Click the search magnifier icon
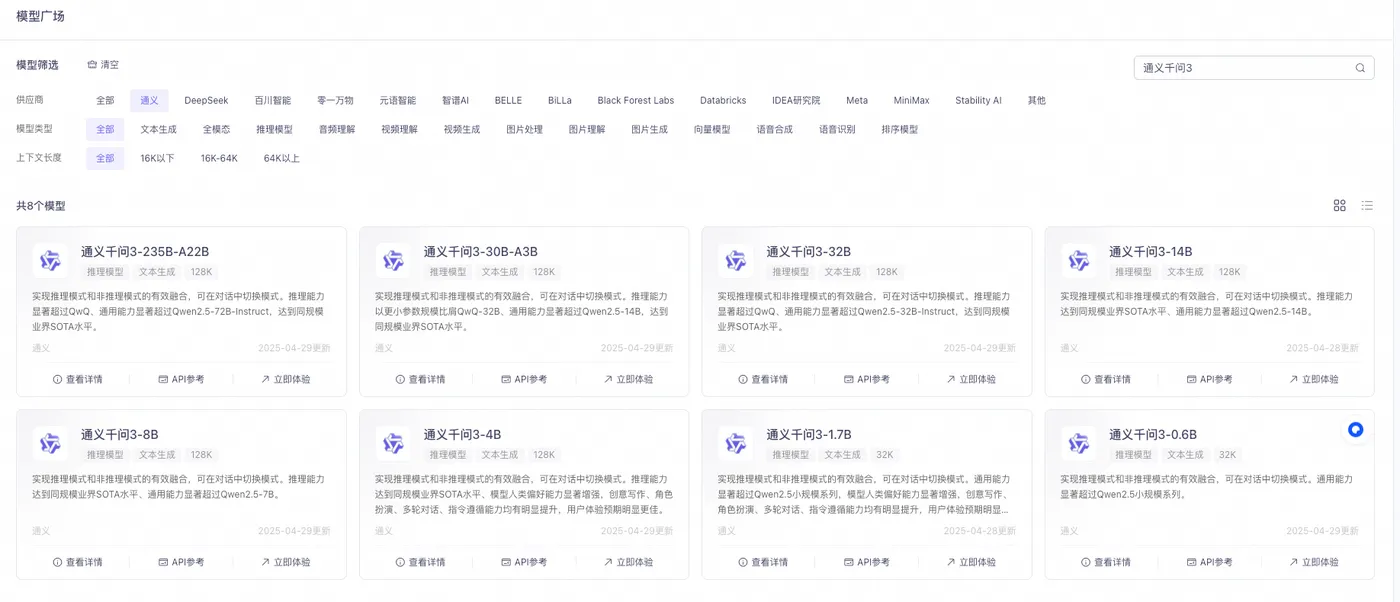This screenshot has width=1400, height=602. click(1360, 68)
